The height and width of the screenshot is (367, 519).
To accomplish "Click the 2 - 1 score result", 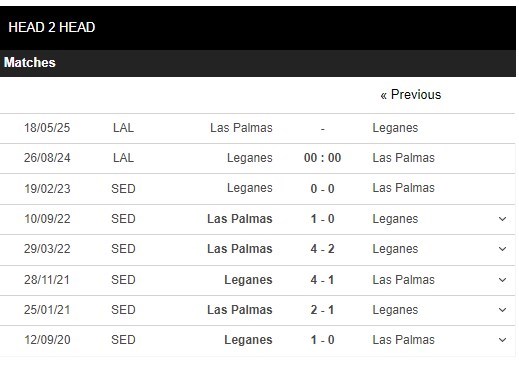I will [322, 310].
